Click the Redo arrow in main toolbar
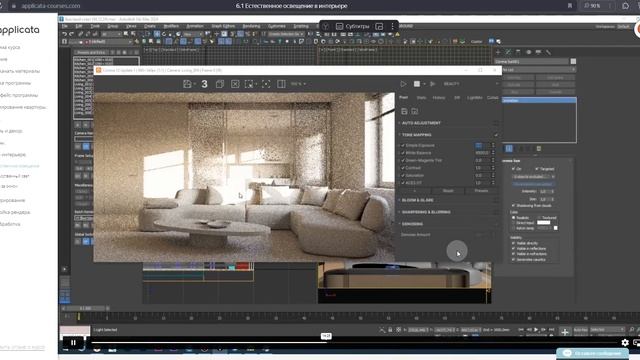This screenshot has height=360, width=640. [x=71, y=34]
